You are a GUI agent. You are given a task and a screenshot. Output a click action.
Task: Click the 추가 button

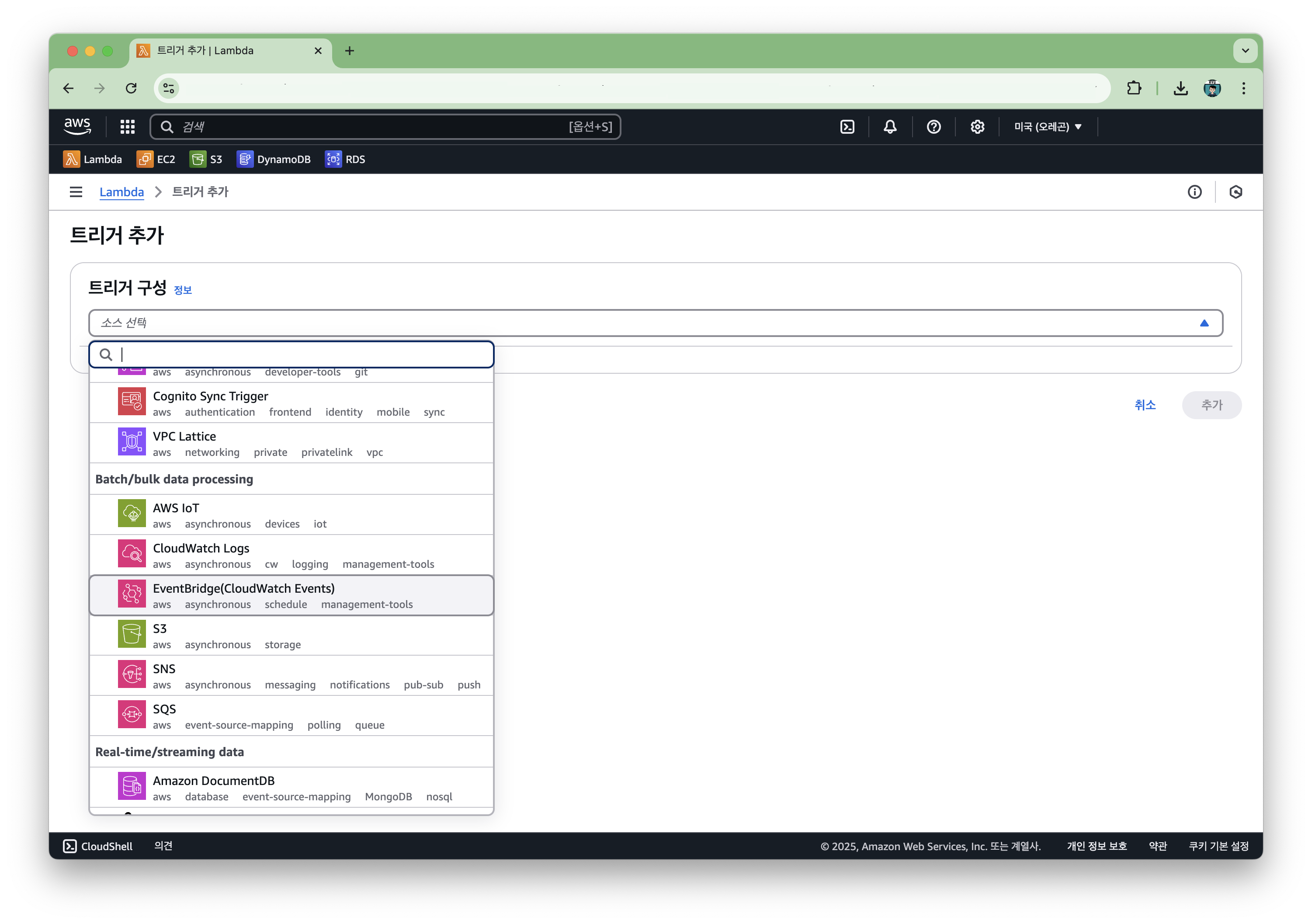coord(1211,405)
